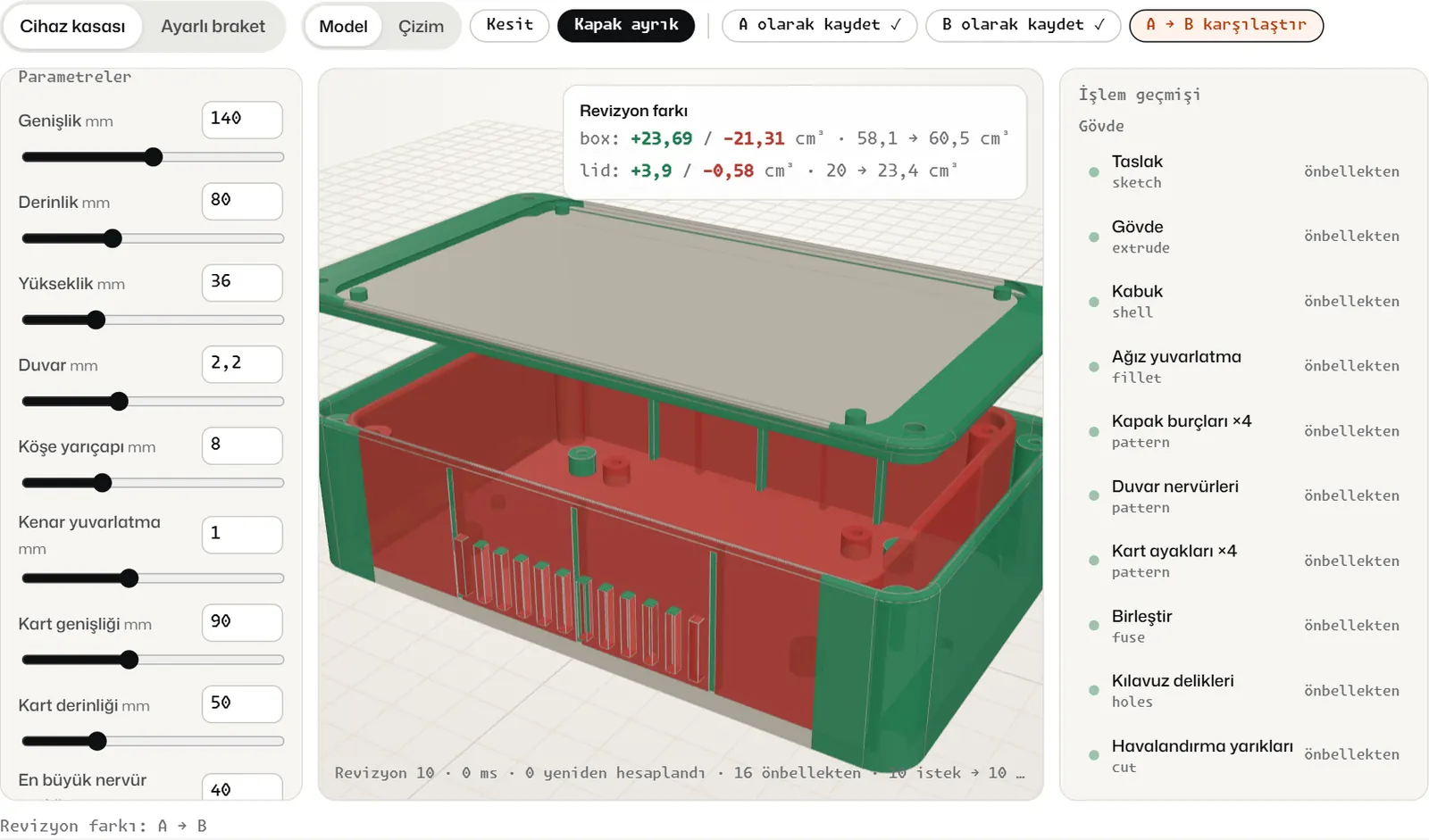Click the Yükseklik slider handle
The width and height of the screenshot is (1429, 840).
pos(96,320)
